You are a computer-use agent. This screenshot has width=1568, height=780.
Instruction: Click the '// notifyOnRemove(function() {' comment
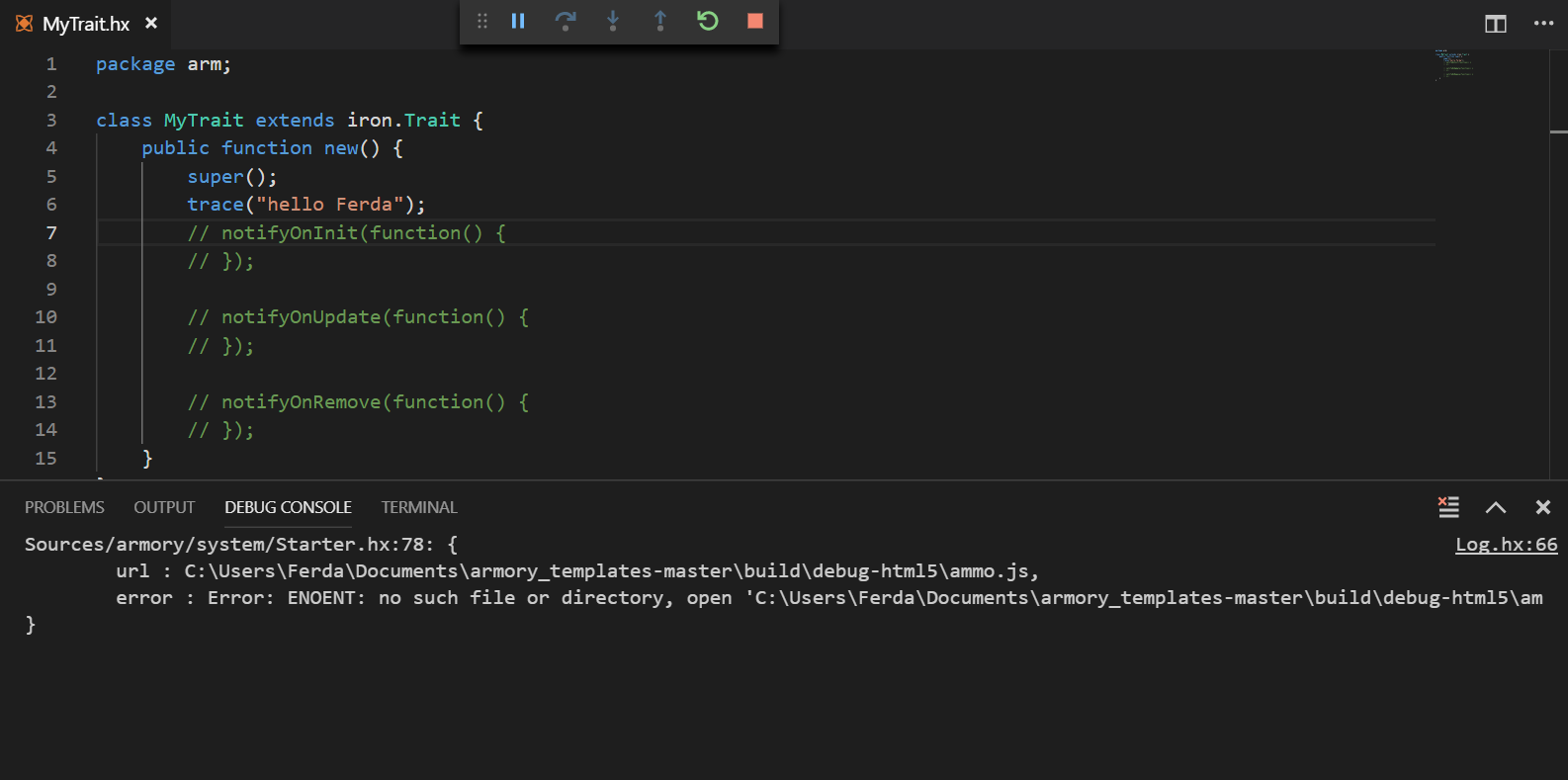pos(358,402)
